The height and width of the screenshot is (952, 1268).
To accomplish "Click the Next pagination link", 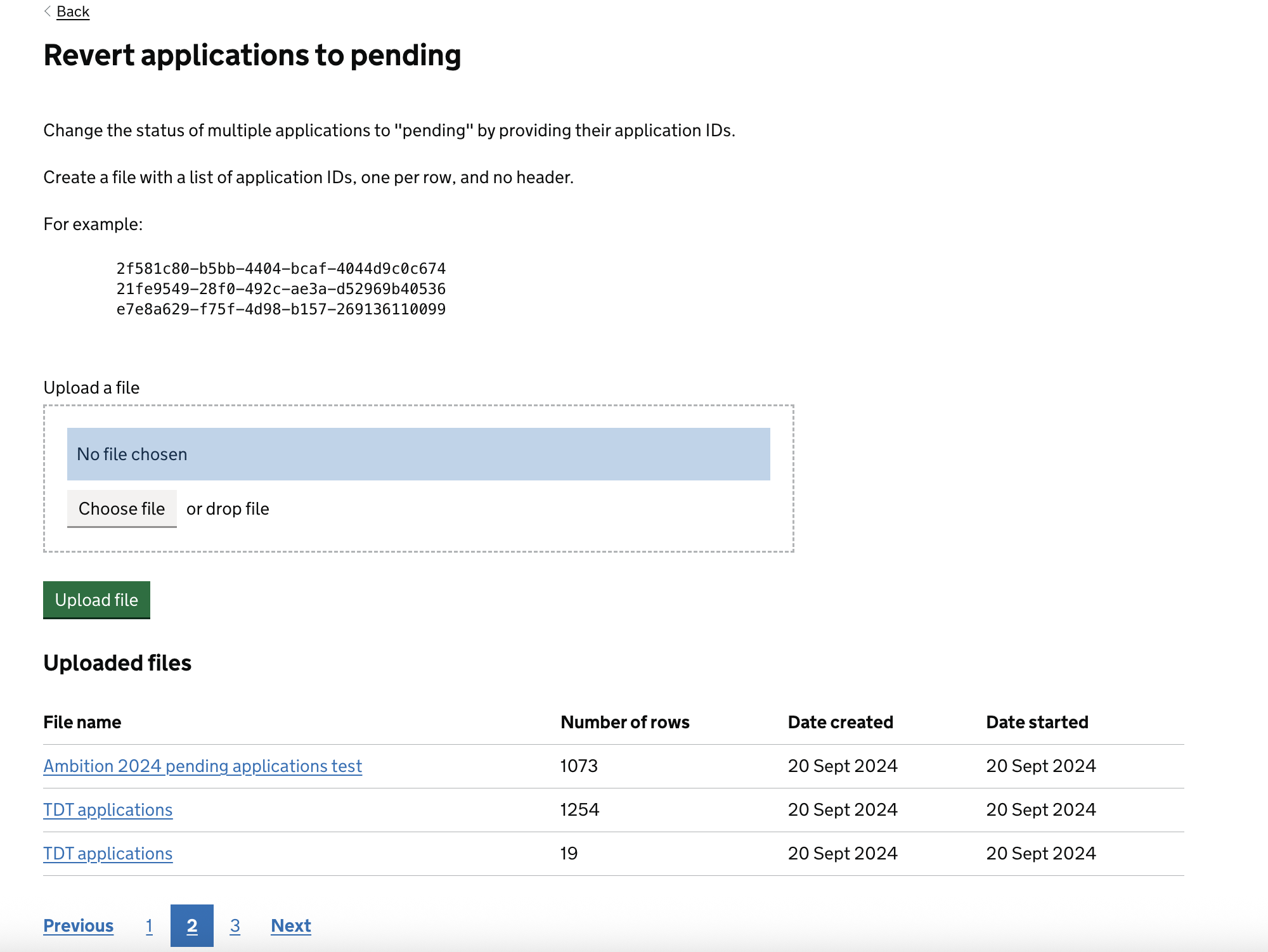I will tap(290, 925).
